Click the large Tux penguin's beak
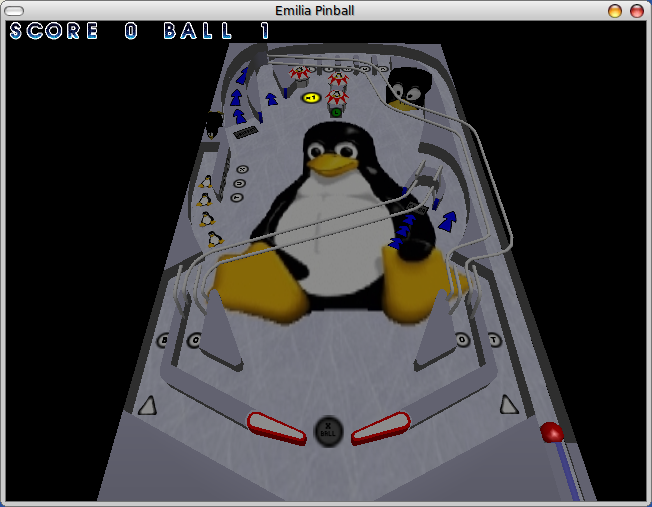 click(327, 163)
